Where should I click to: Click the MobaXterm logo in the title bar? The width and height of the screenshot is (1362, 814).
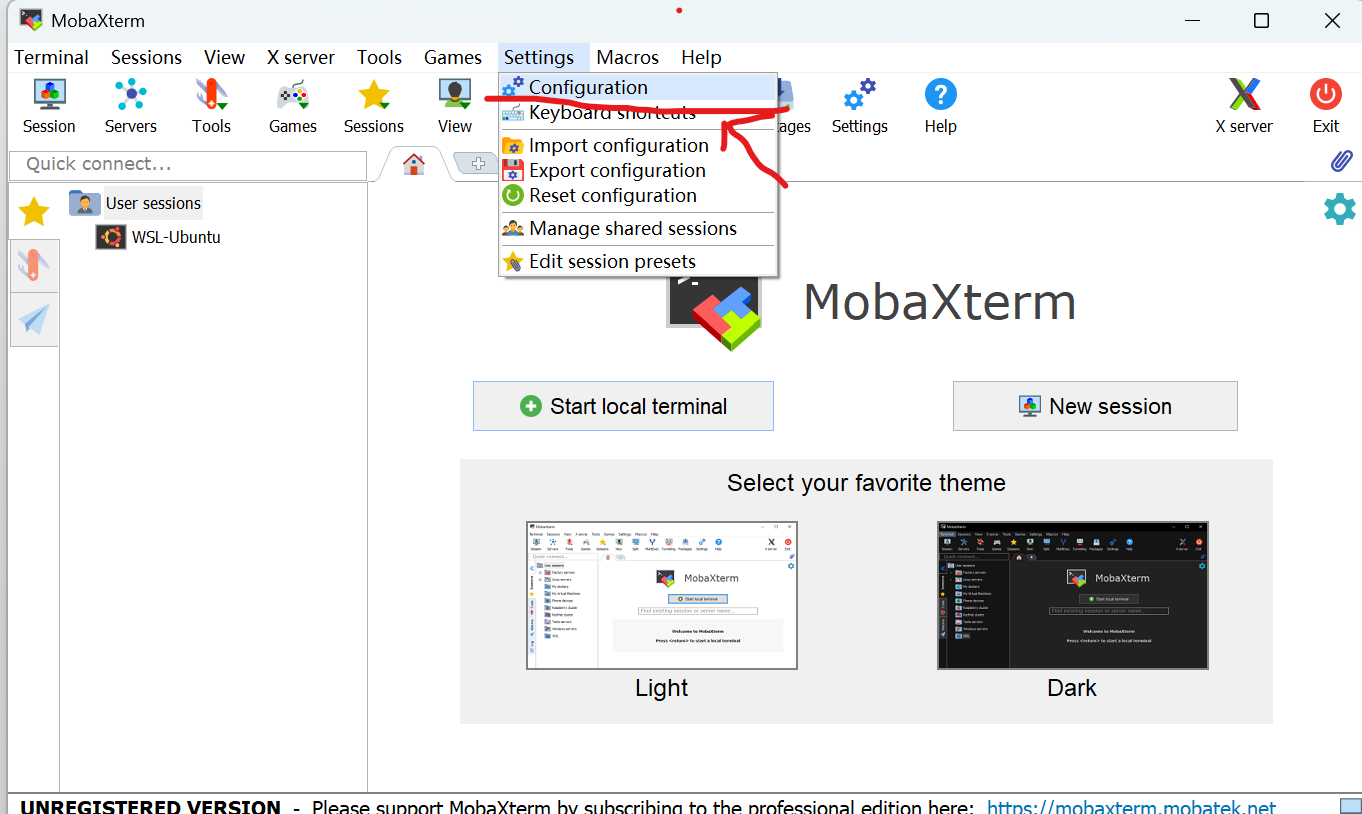[x=31, y=20]
